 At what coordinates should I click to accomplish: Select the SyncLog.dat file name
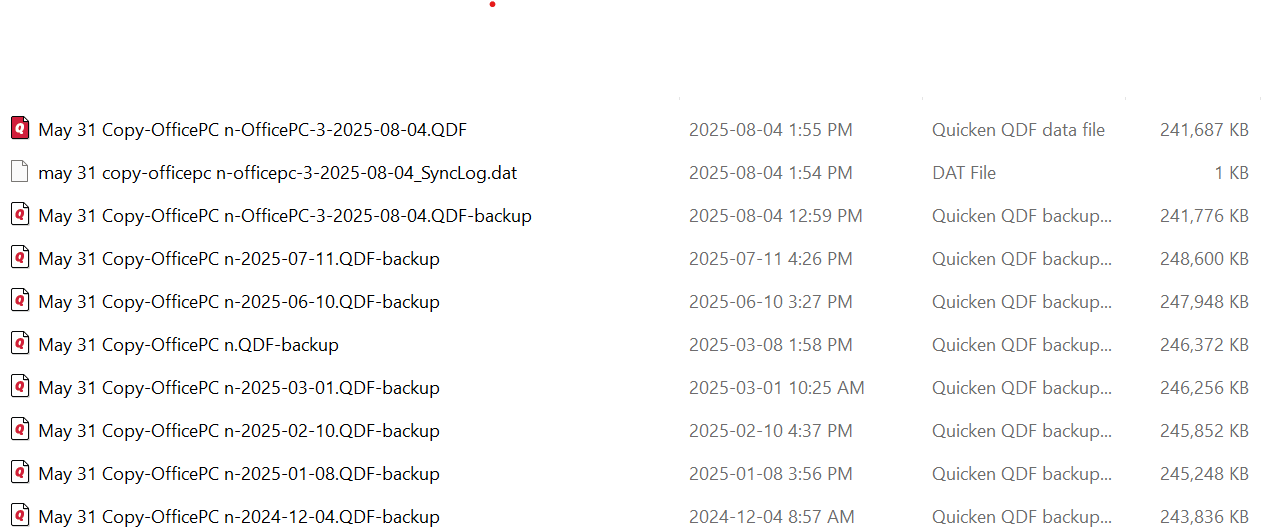pyautogui.click(x=278, y=173)
